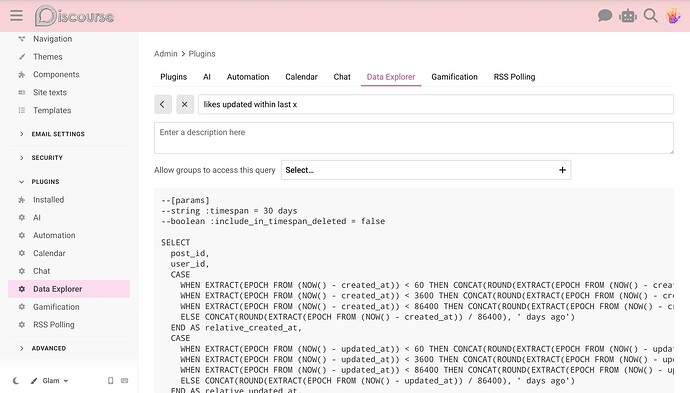
Task: Click the '--string :timespan = 30 days' line
Action: click(x=229, y=211)
